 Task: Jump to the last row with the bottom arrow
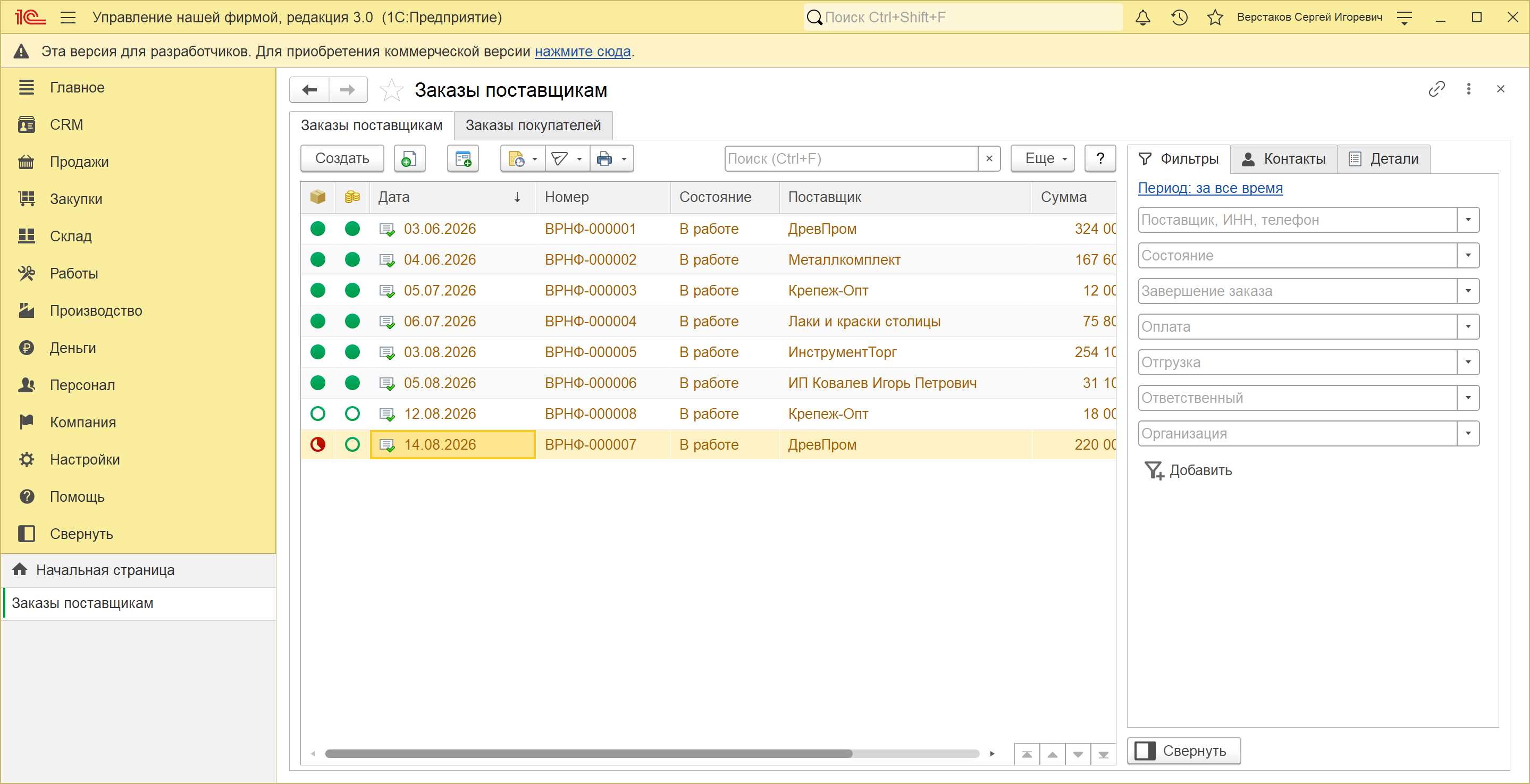1103,754
